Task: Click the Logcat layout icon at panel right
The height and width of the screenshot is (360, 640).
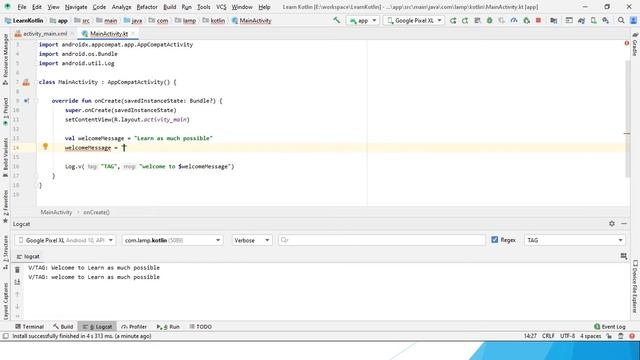Action: coord(624,256)
